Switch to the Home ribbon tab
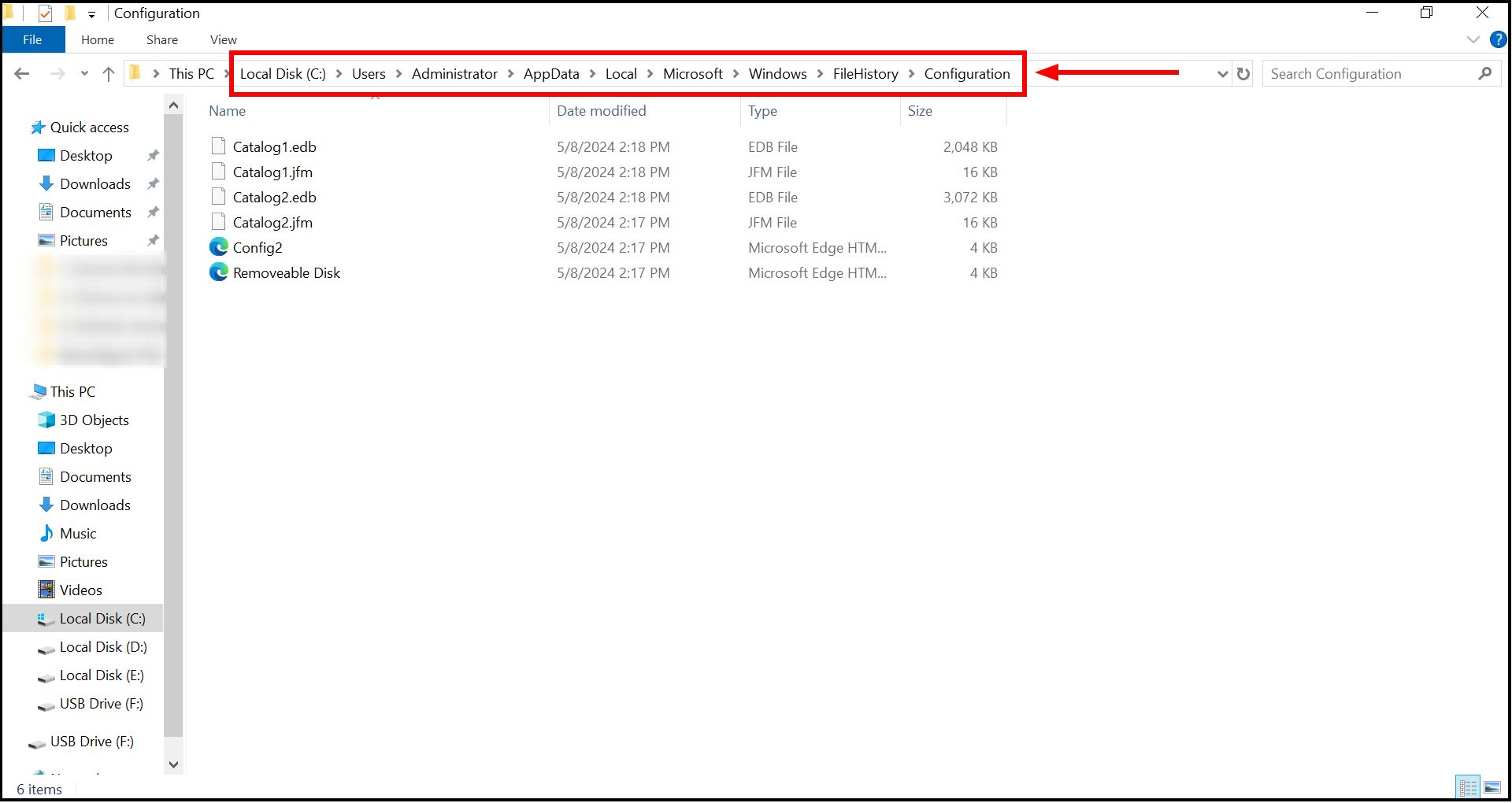This screenshot has height=803, width=1512. pos(98,39)
